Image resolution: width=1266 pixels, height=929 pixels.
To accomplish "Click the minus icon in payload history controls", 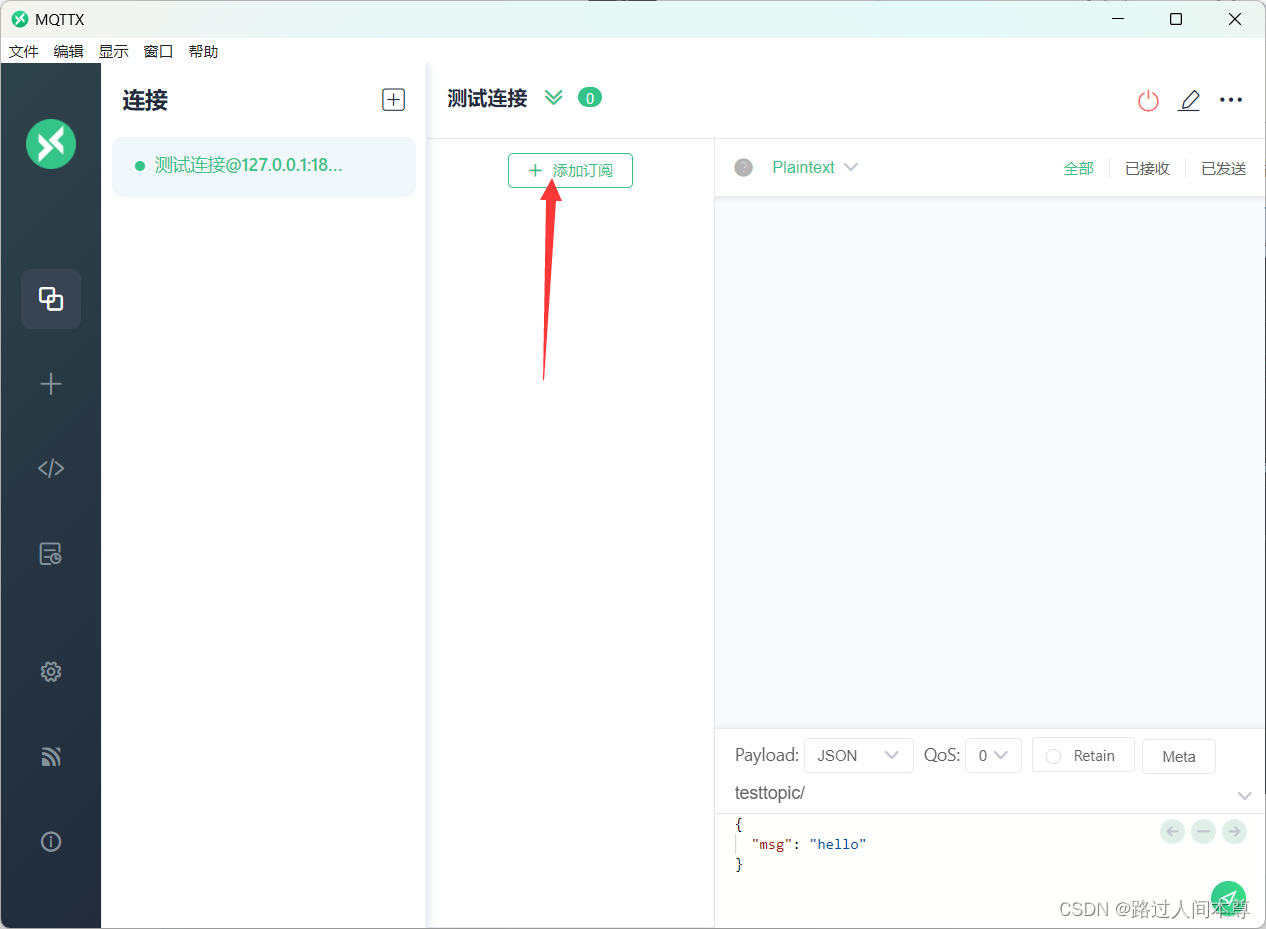I will [x=1204, y=831].
